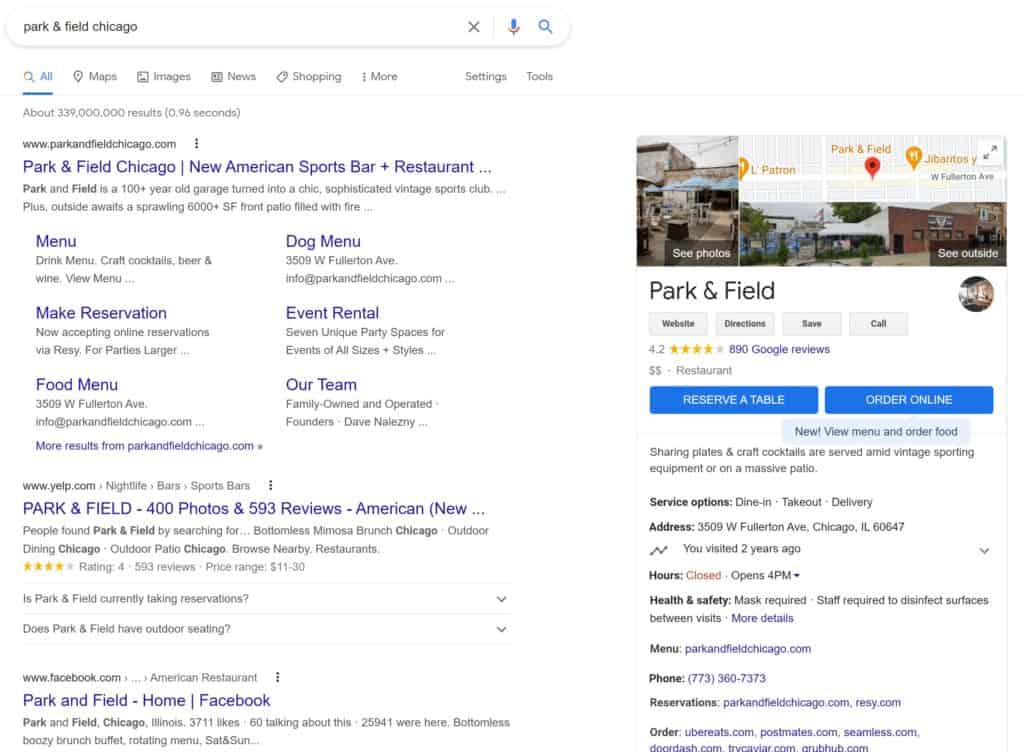Open the Yelp PARK & FIELD result
The width and height of the screenshot is (1024, 752).
point(254,509)
